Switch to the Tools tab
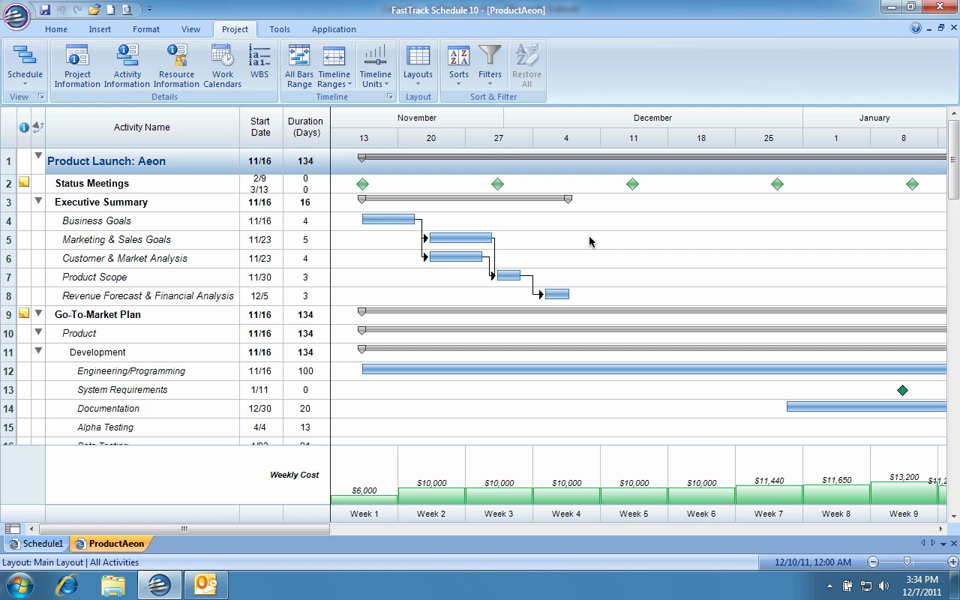 pyautogui.click(x=280, y=29)
